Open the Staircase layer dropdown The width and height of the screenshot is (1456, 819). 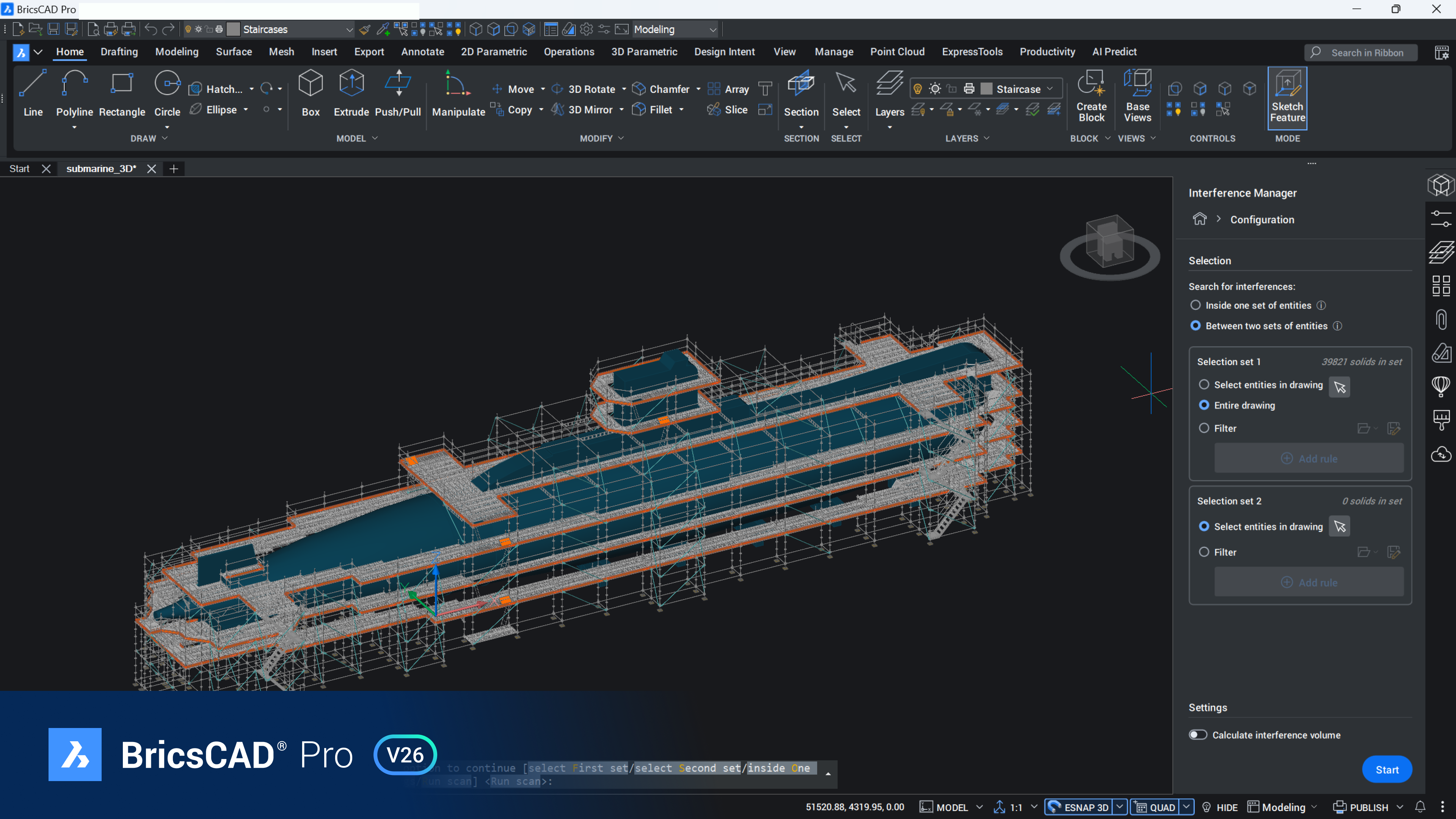point(1050,88)
